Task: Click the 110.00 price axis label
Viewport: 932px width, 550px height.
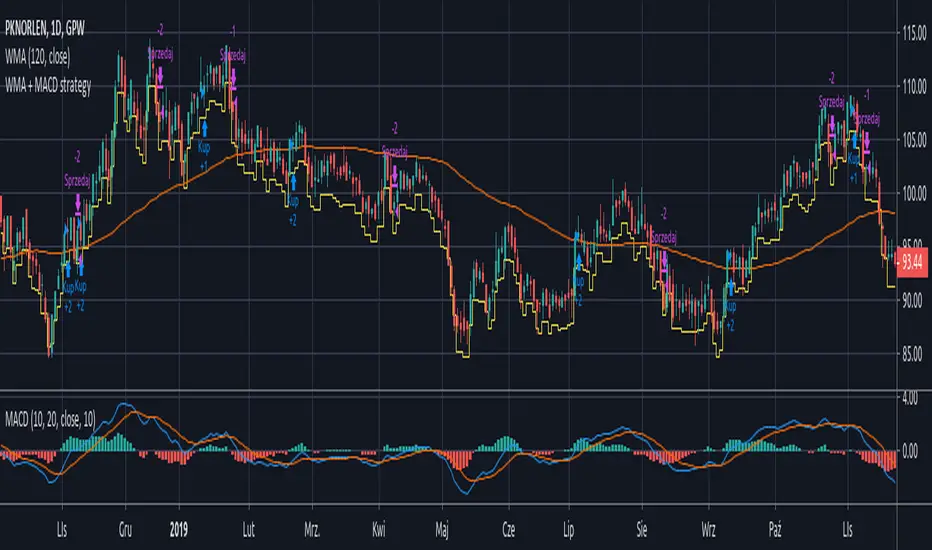Action: click(x=914, y=87)
